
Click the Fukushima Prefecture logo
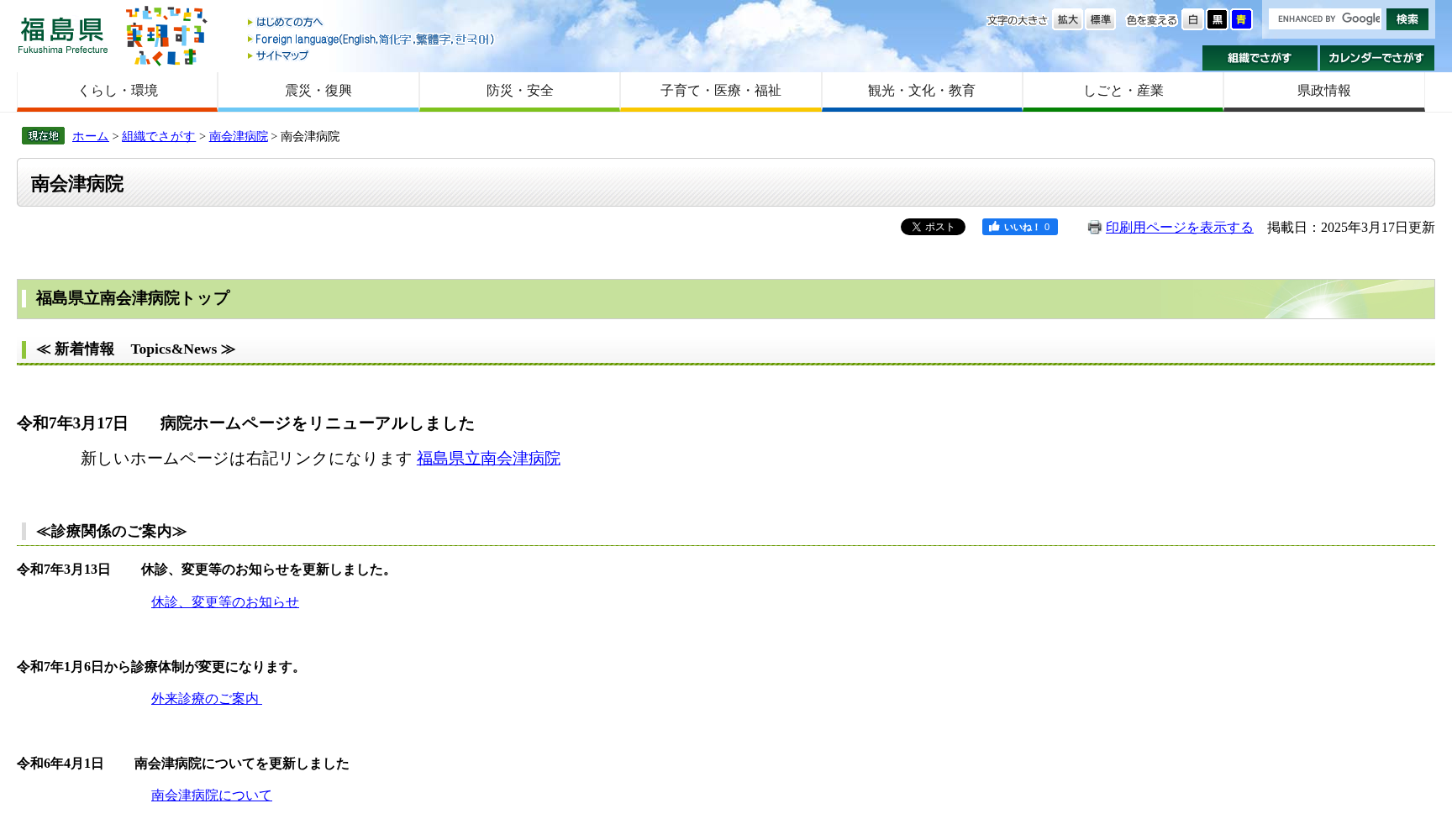[x=63, y=35]
